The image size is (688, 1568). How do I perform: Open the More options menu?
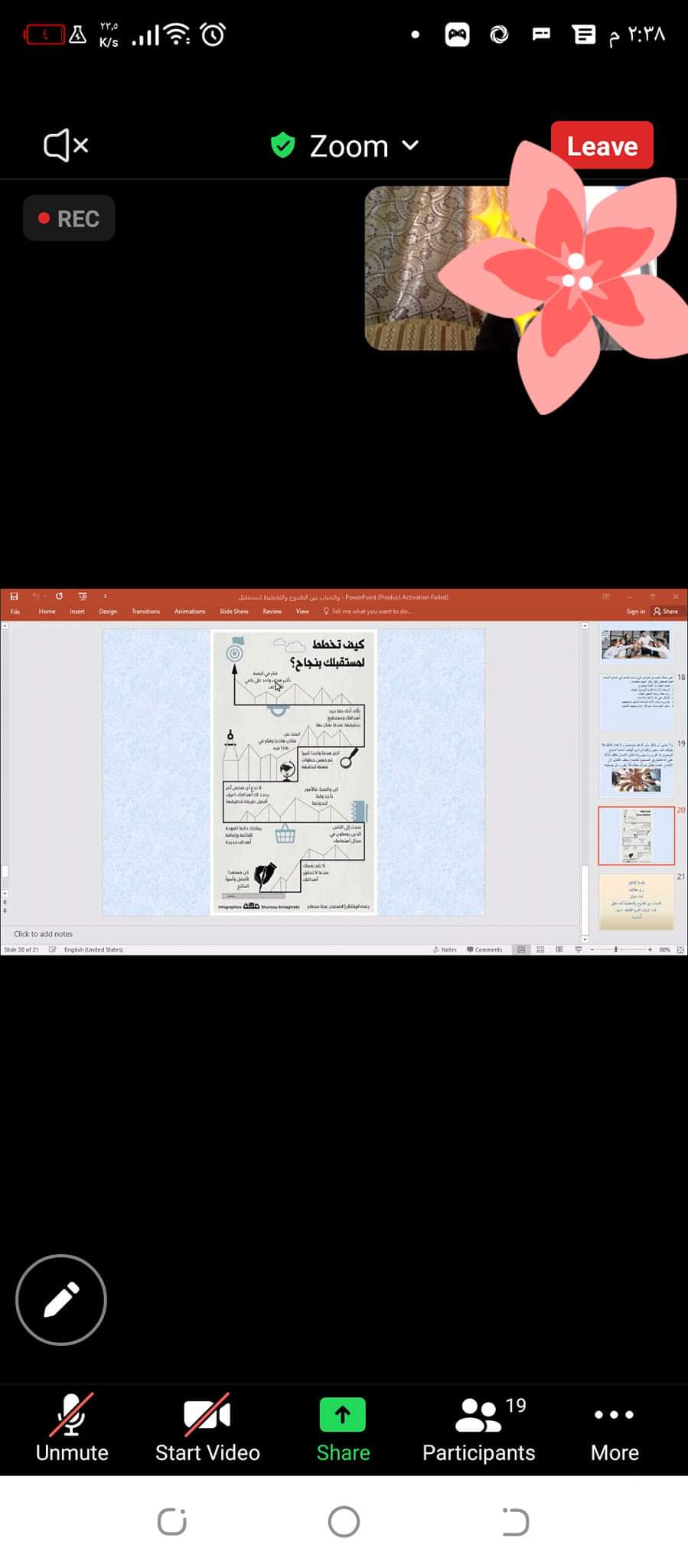pos(614,1428)
